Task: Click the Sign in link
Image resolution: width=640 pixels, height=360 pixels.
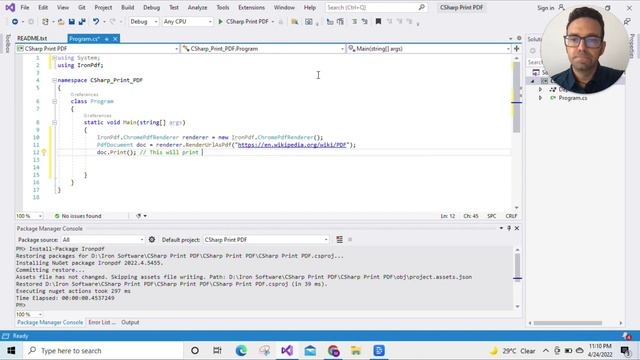Action: 545,8
